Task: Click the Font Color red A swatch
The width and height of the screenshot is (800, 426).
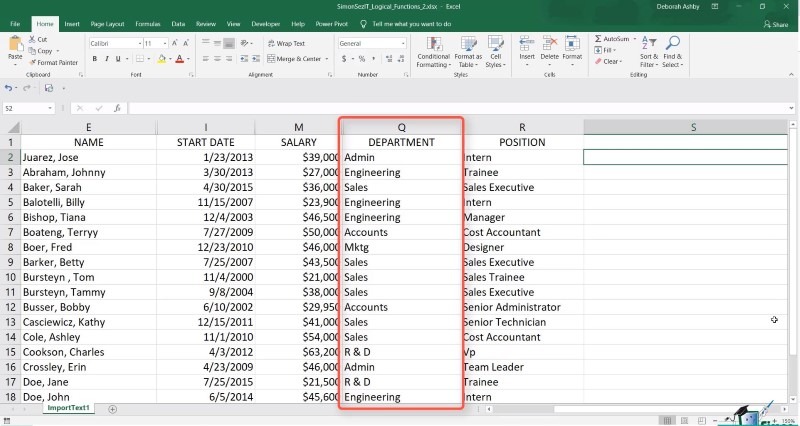Action: 179,59
